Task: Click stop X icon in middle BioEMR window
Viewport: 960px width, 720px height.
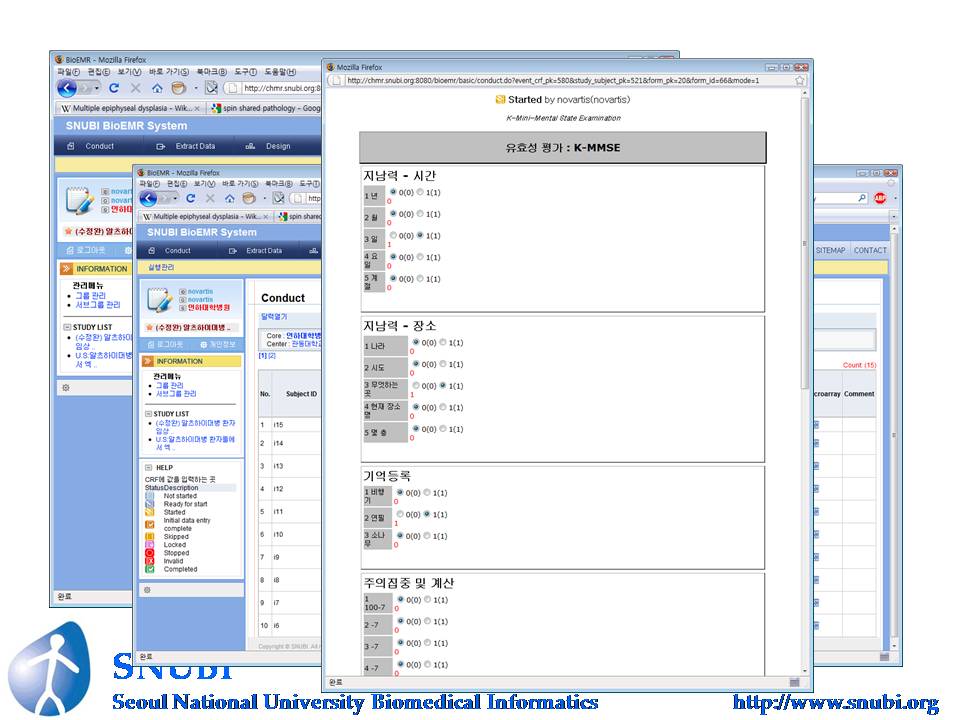Action: pos(210,198)
